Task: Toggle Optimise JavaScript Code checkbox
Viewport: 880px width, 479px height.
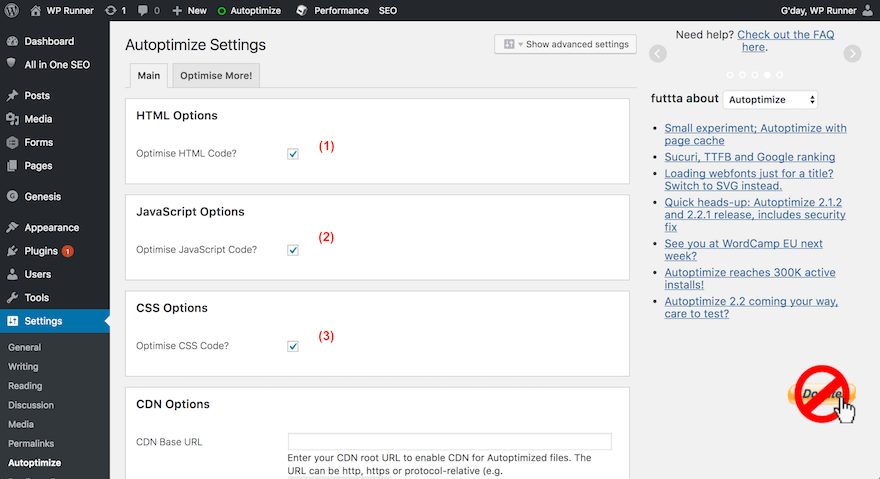Action: click(x=292, y=250)
